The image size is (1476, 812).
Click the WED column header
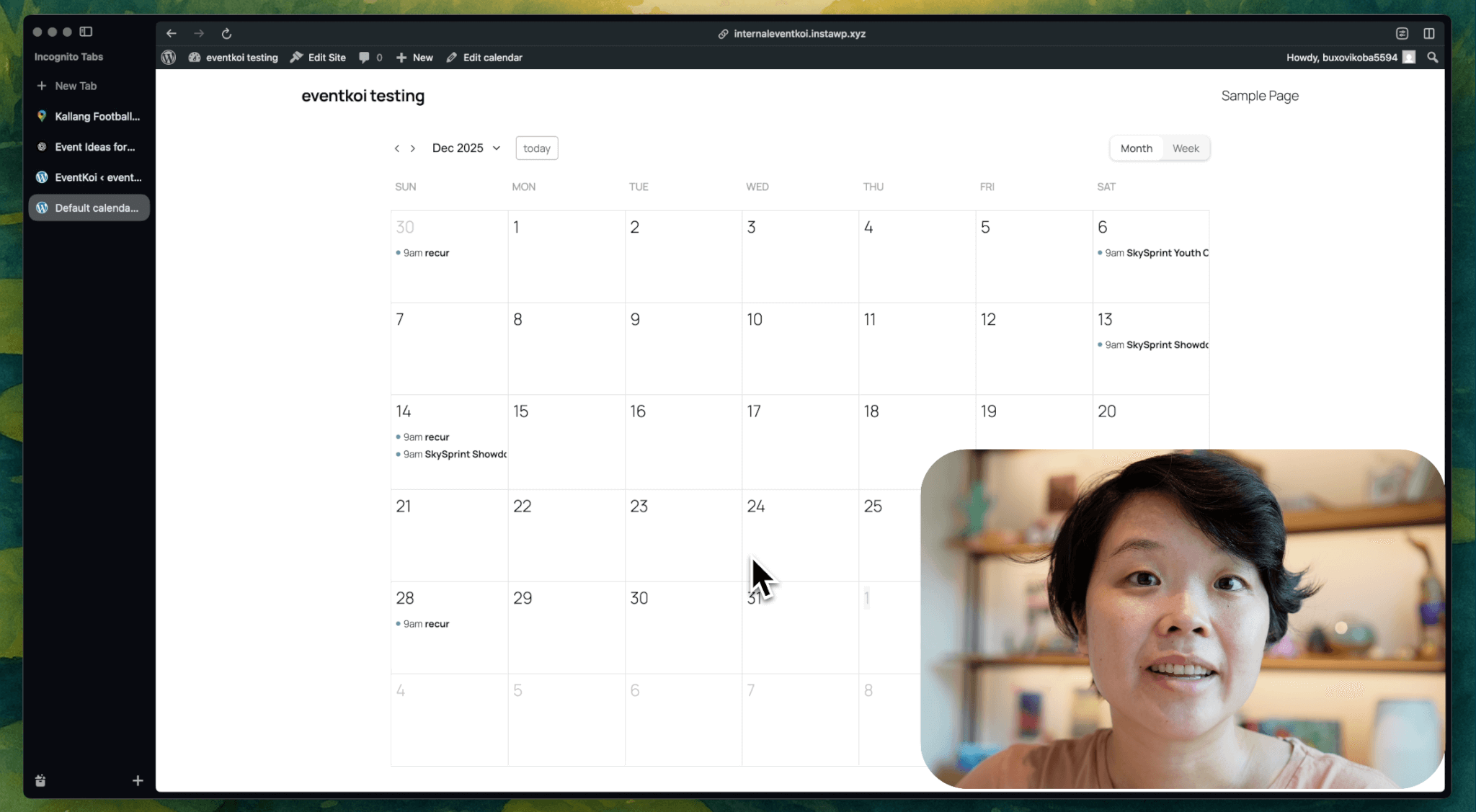[757, 187]
